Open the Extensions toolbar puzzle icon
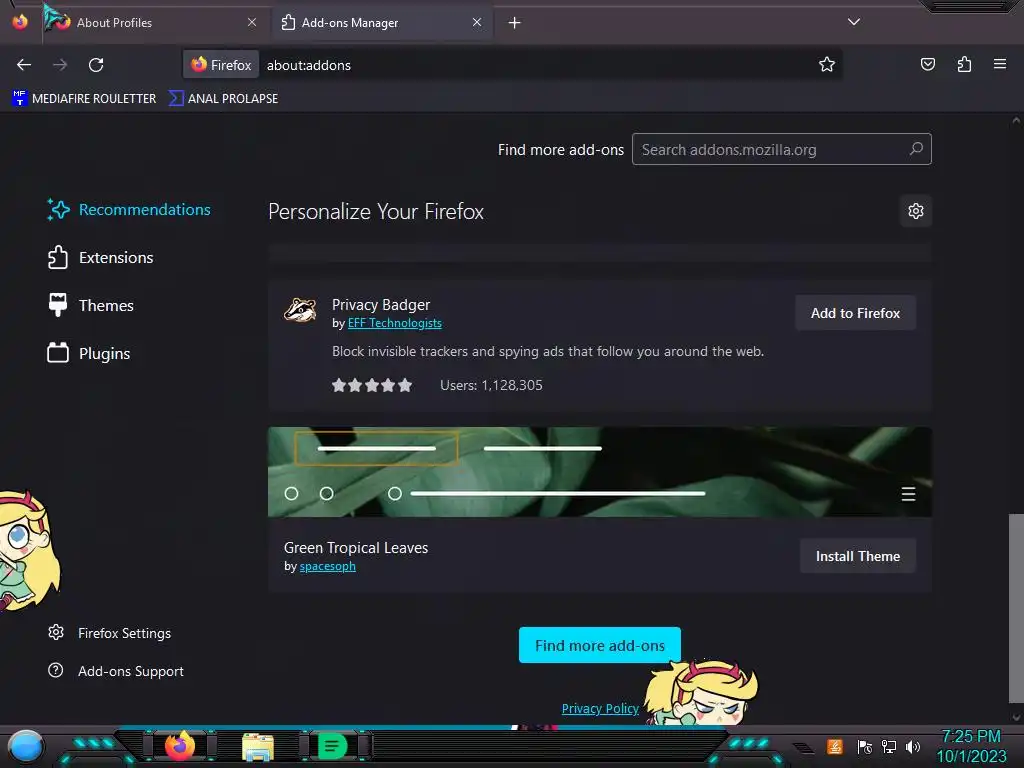Screen dimensions: 1024x768 964,64
